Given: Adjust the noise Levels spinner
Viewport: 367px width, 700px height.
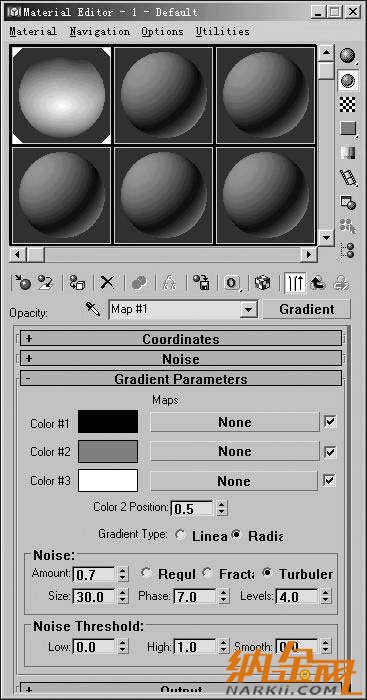Looking at the screenshot, I should click(x=326, y=596).
